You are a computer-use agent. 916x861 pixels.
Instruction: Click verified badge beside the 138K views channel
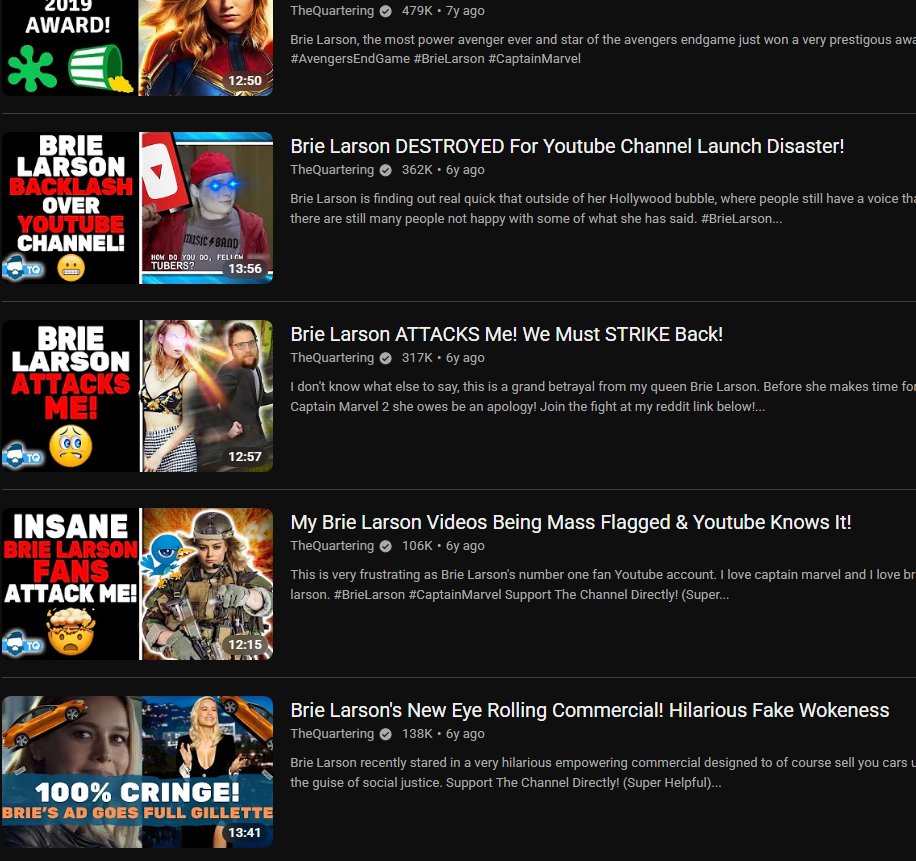coord(386,735)
